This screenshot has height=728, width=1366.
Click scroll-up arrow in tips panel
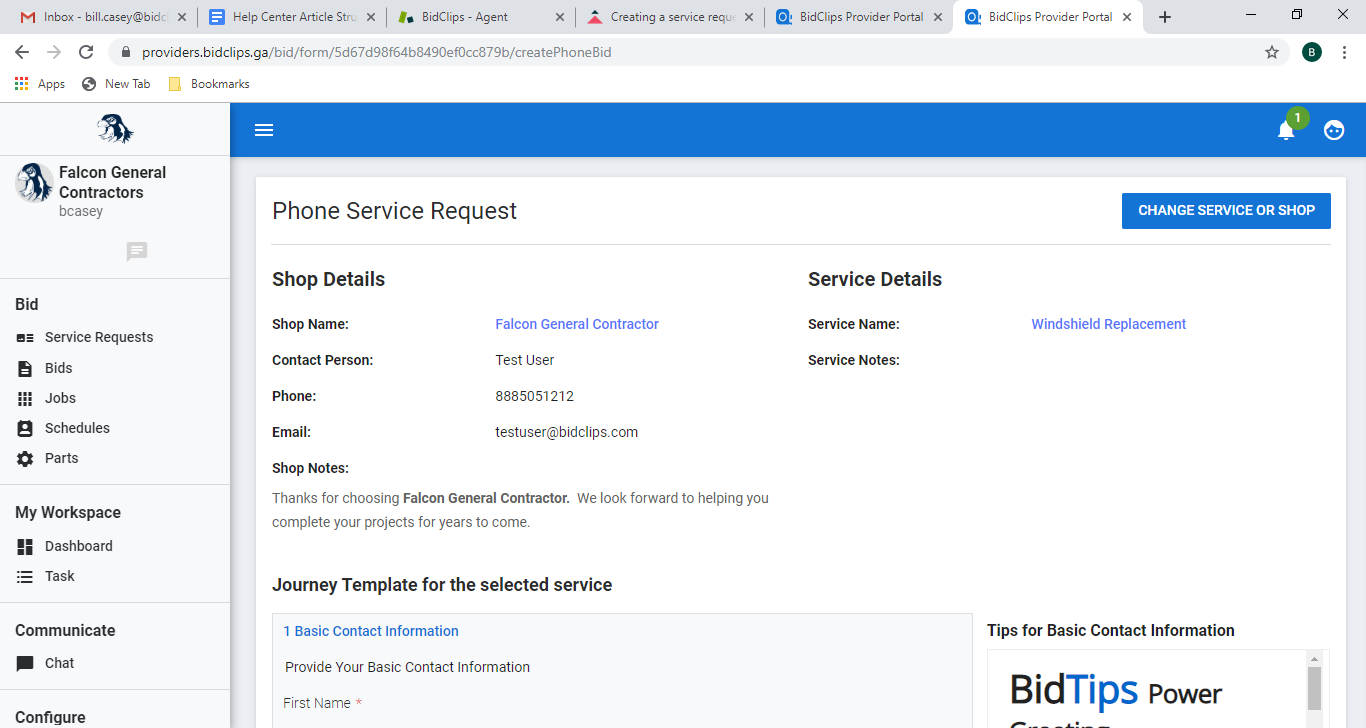point(1315,659)
